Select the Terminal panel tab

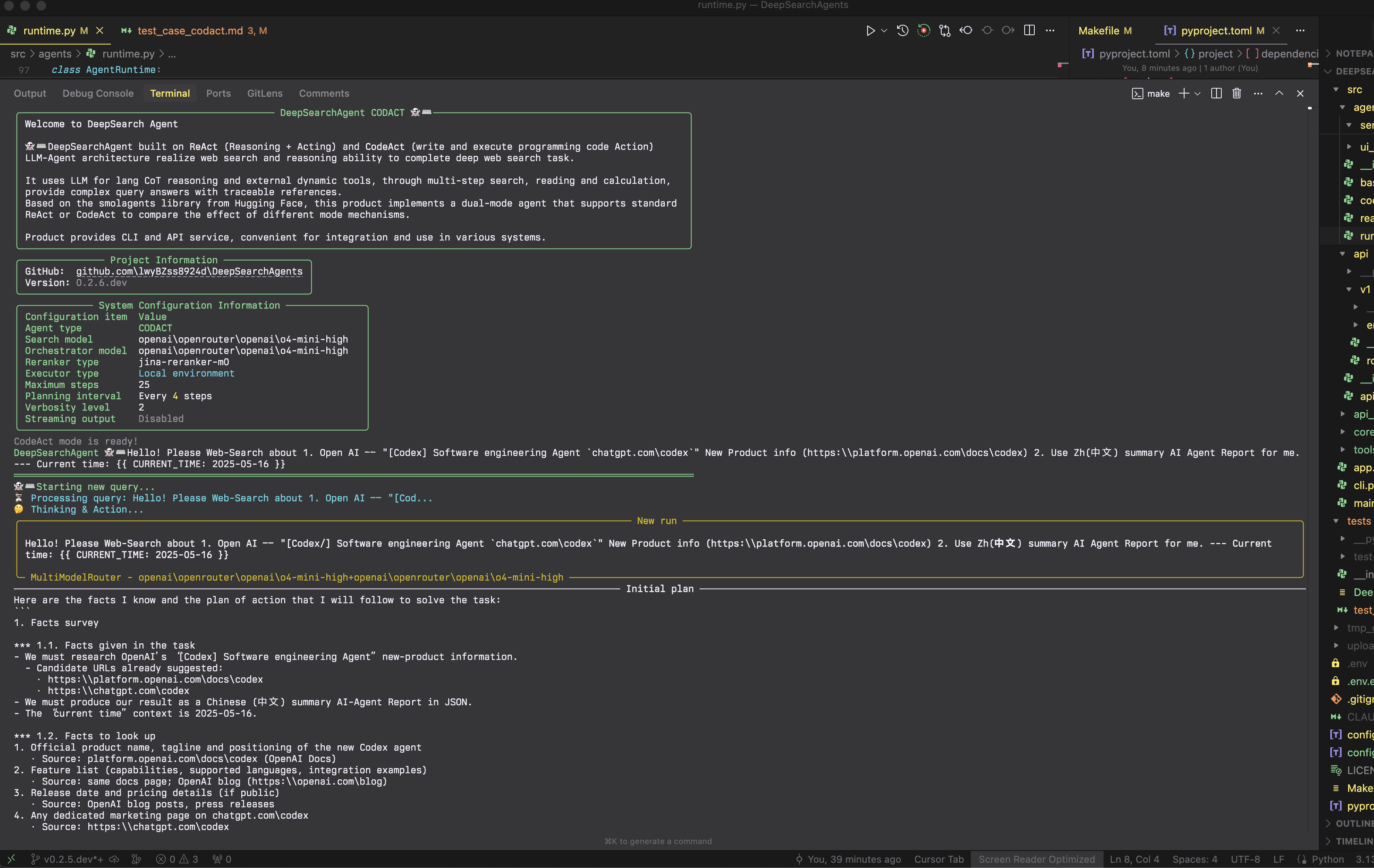coord(170,94)
